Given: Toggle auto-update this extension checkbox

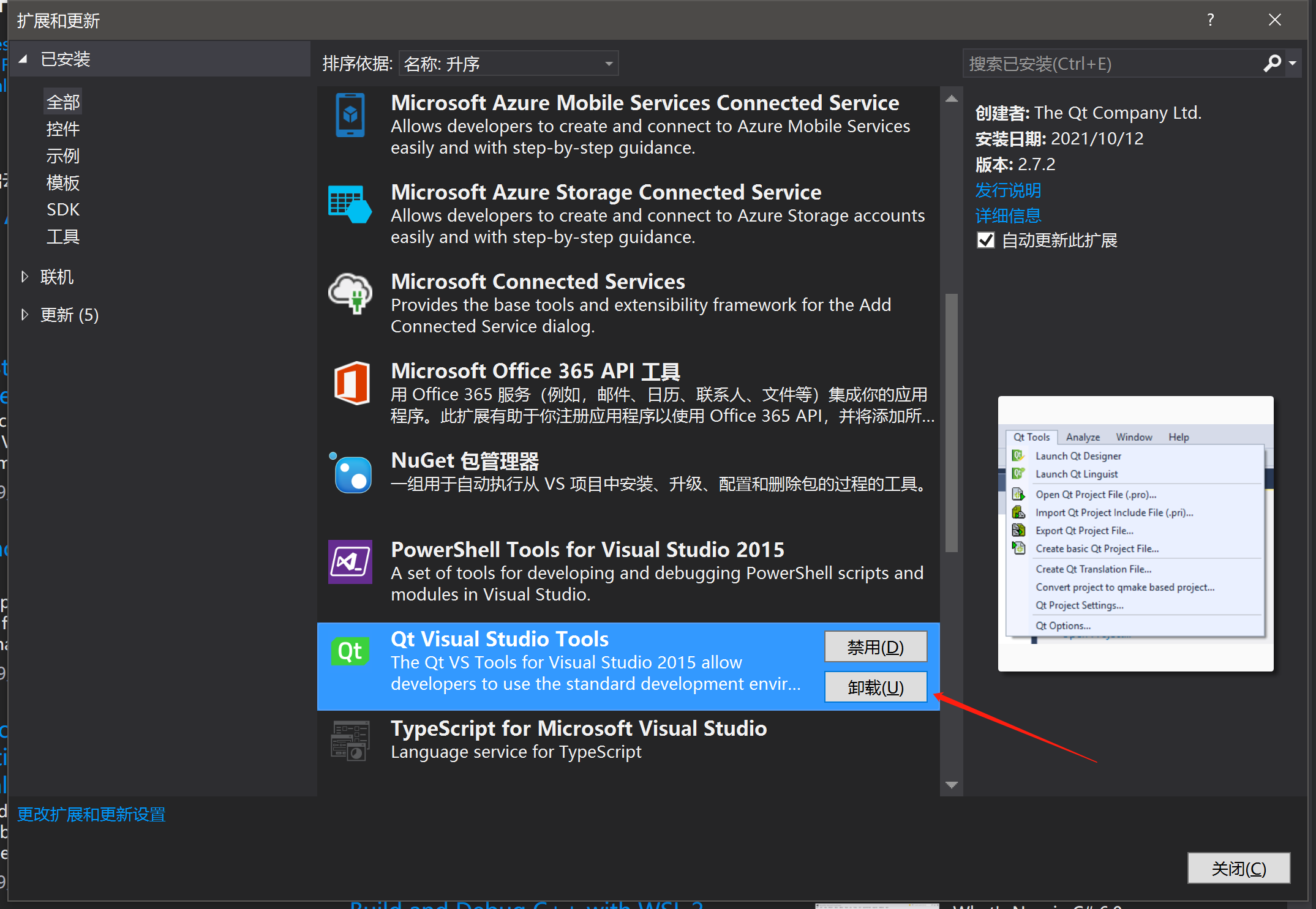Looking at the screenshot, I should pos(986,241).
